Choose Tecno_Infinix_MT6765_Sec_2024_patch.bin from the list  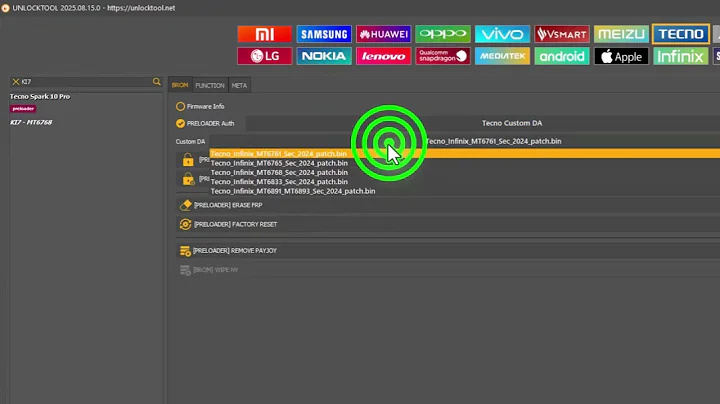click(279, 163)
